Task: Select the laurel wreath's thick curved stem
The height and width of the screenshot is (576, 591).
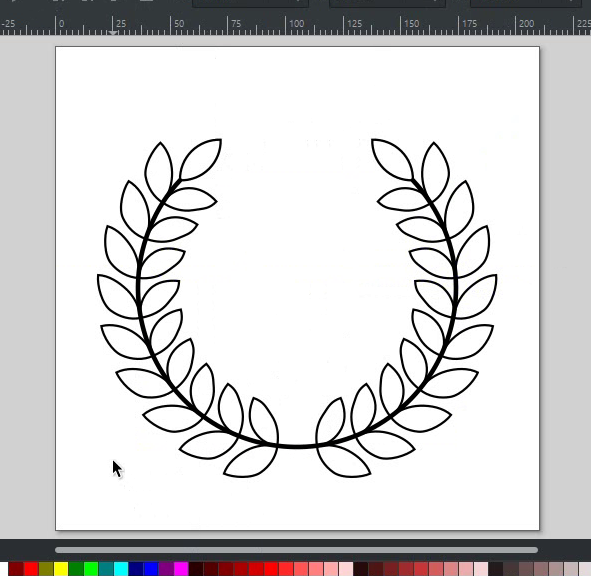Action: click(x=298, y=447)
